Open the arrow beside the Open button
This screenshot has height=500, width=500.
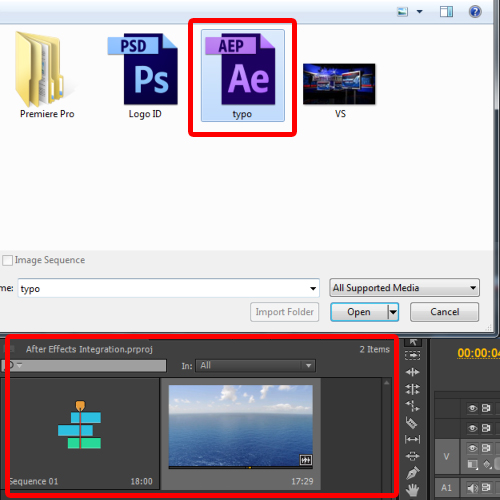393,312
